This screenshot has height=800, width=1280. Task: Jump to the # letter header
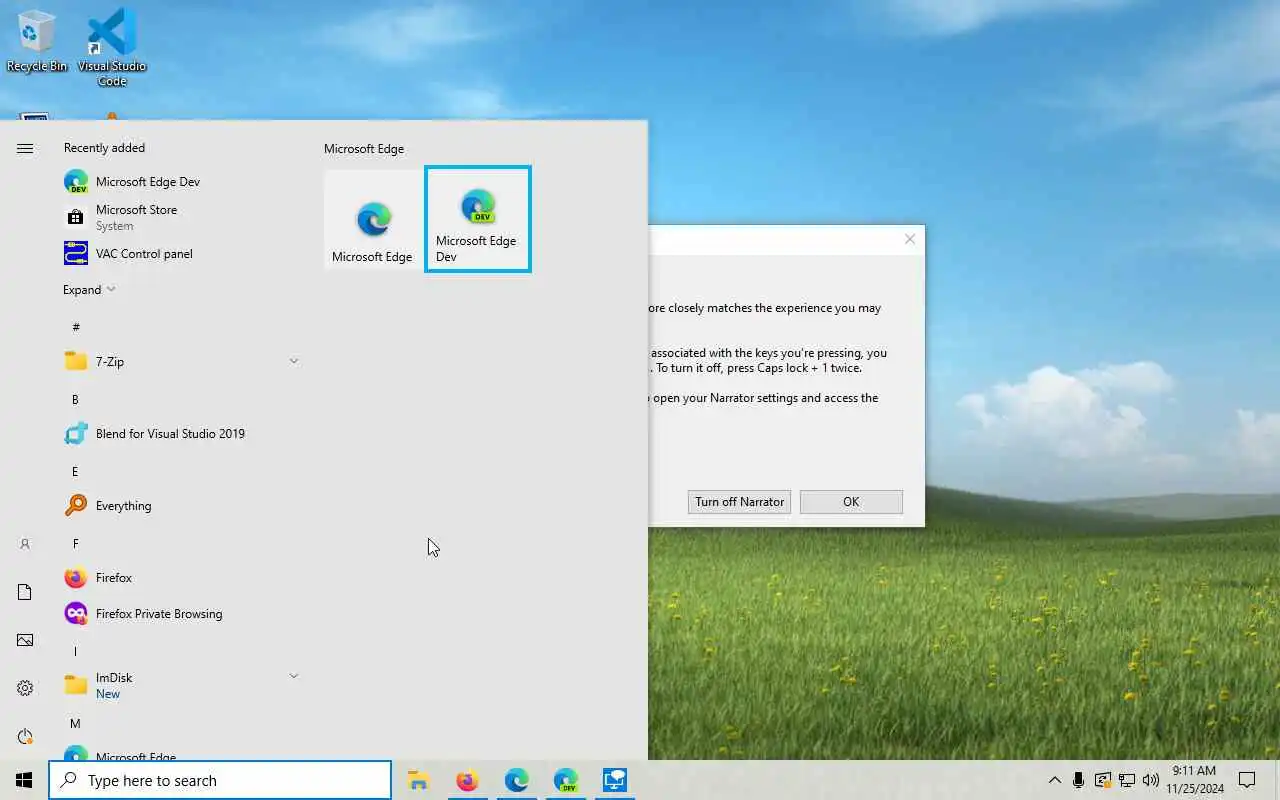(x=76, y=327)
